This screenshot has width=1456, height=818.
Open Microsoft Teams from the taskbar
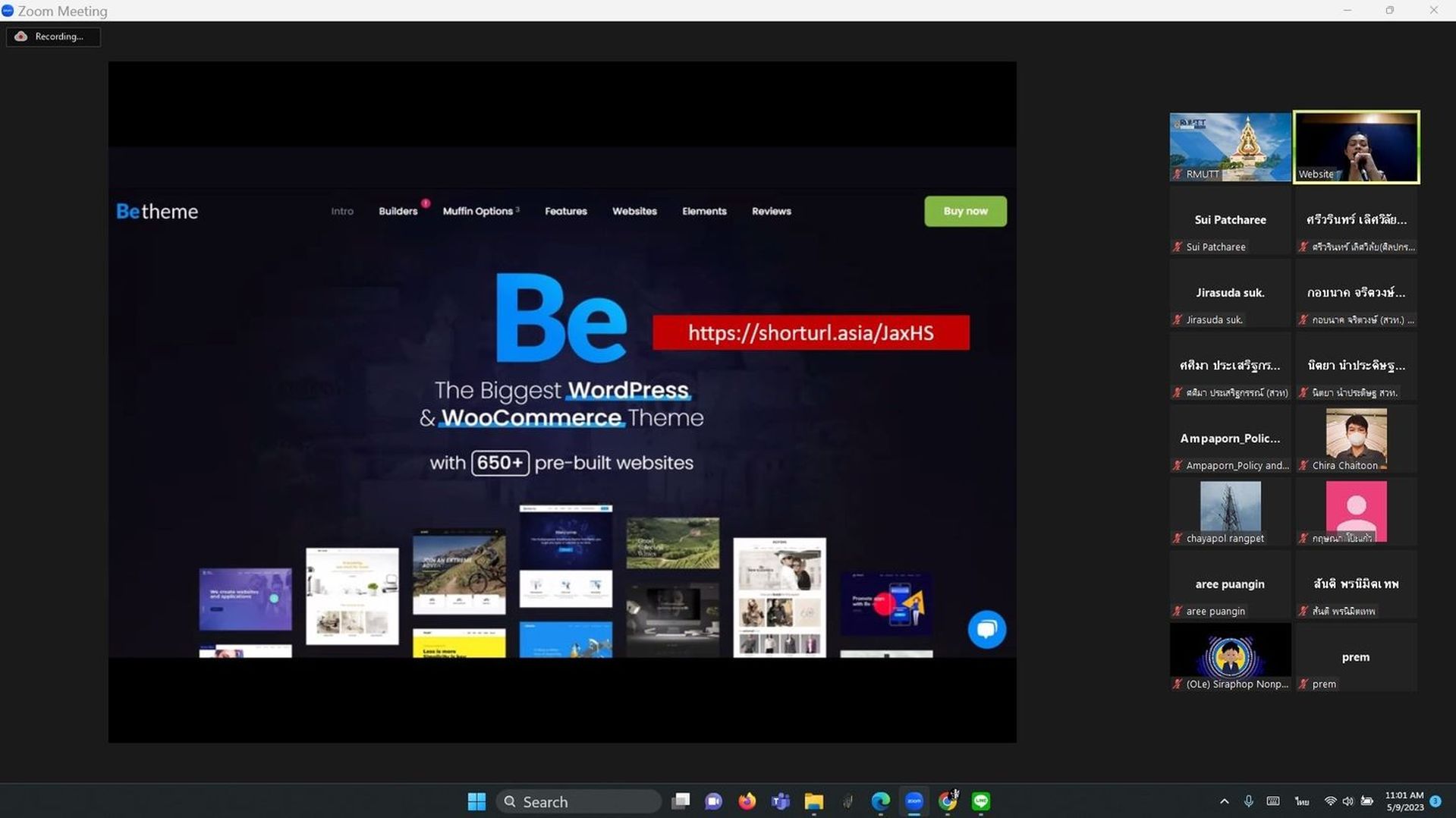[780, 801]
